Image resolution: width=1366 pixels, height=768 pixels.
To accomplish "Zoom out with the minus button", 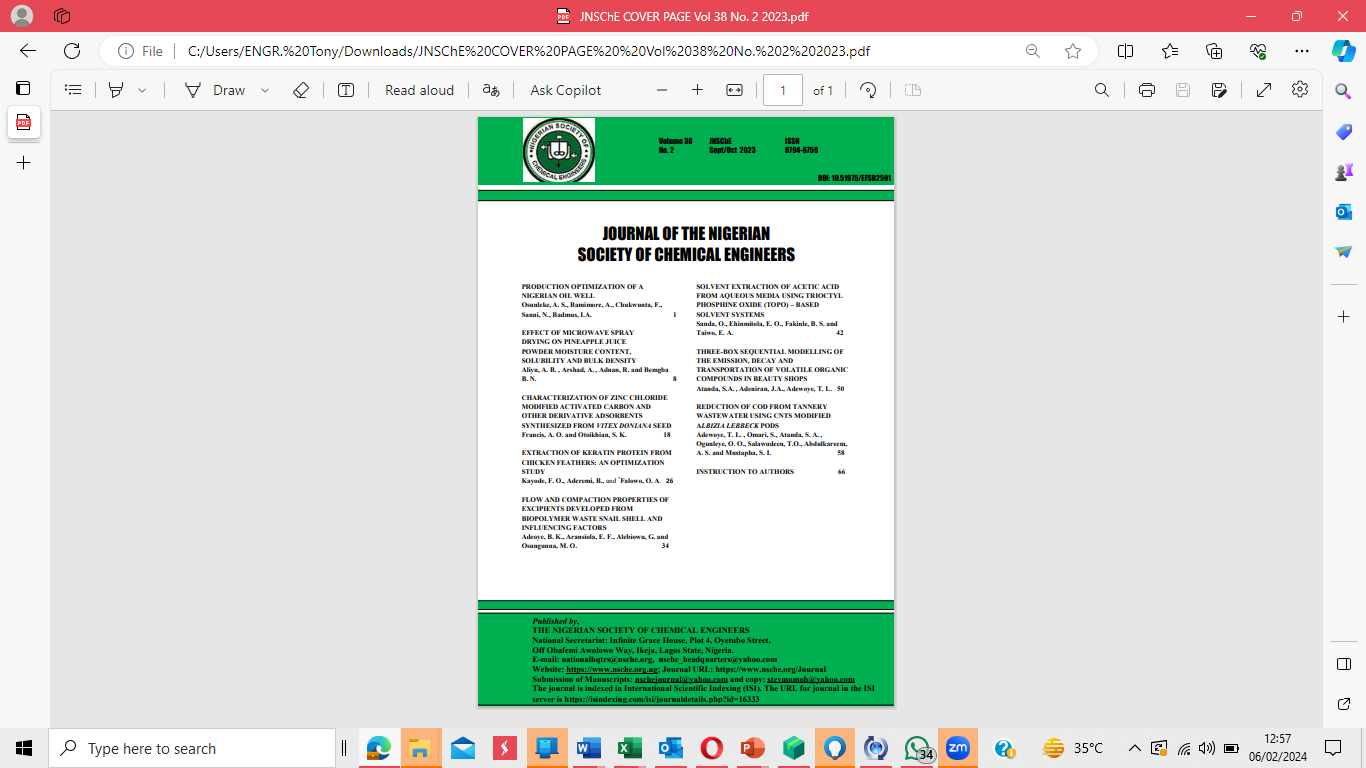I will [661, 90].
